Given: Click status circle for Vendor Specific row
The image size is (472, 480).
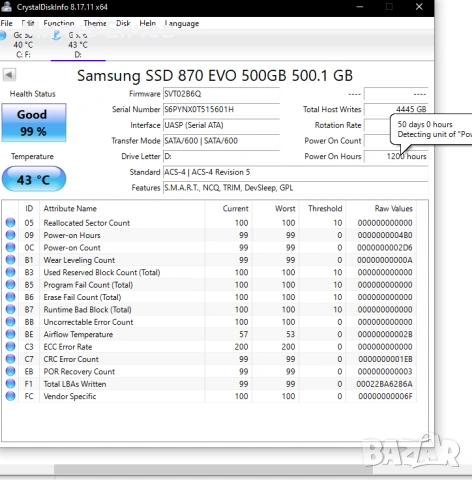Looking at the screenshot, I should pyautogui.click(x=11, y=396).
